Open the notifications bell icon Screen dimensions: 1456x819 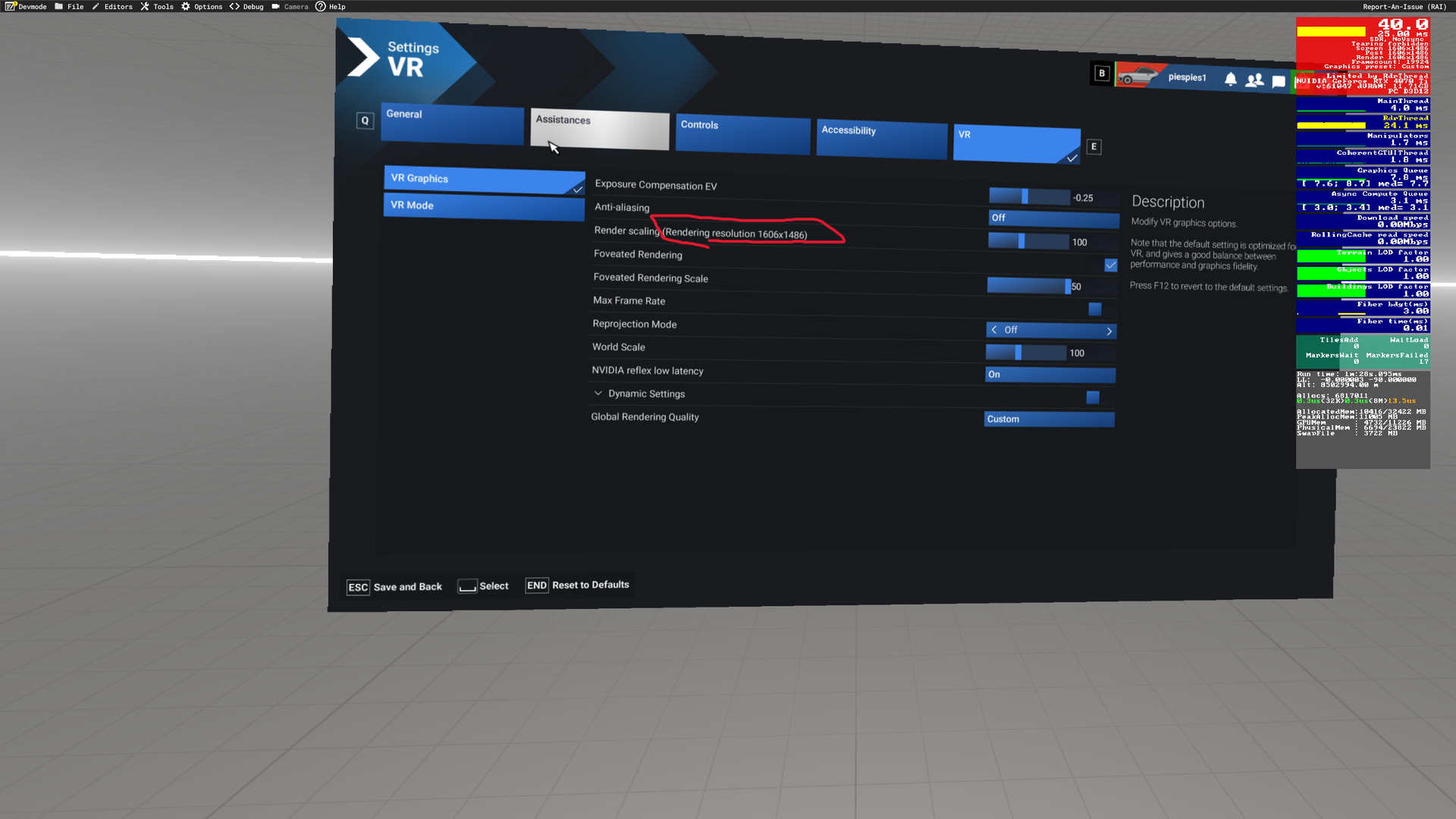(x=1231, y=79)
